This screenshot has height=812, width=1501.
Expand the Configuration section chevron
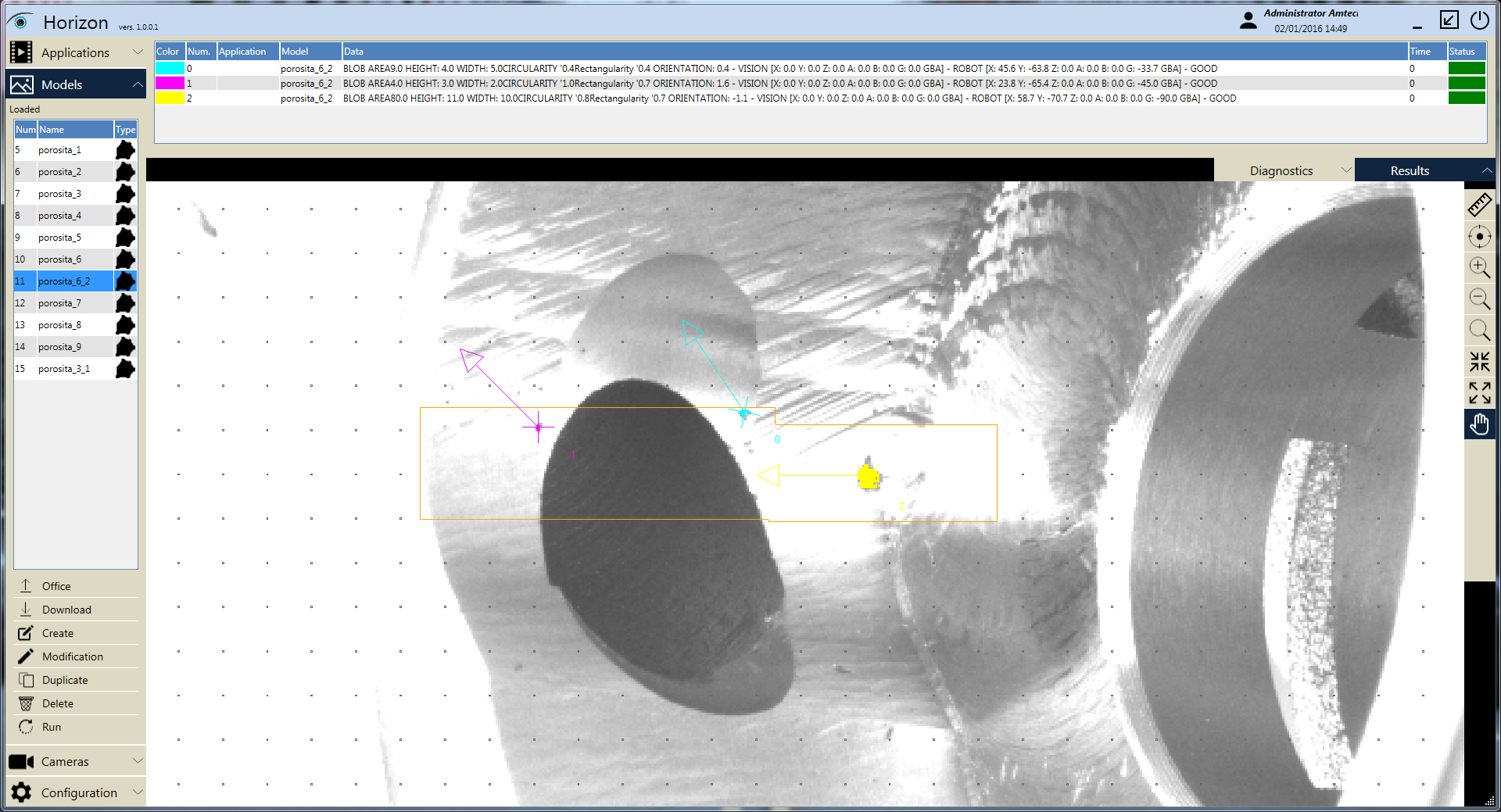[x=138, y=792]
